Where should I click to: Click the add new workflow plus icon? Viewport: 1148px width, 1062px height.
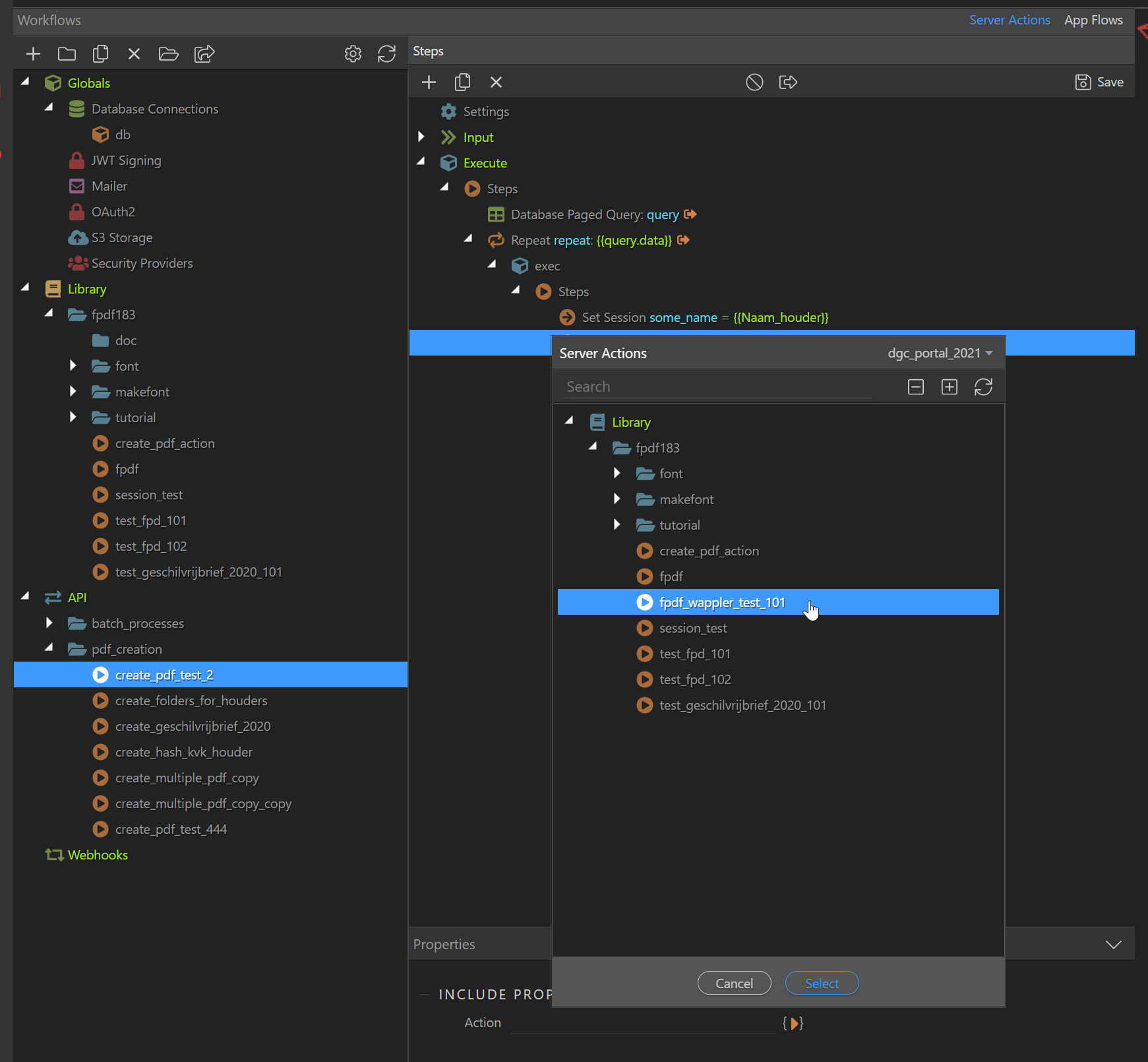(x=33, y=54)
